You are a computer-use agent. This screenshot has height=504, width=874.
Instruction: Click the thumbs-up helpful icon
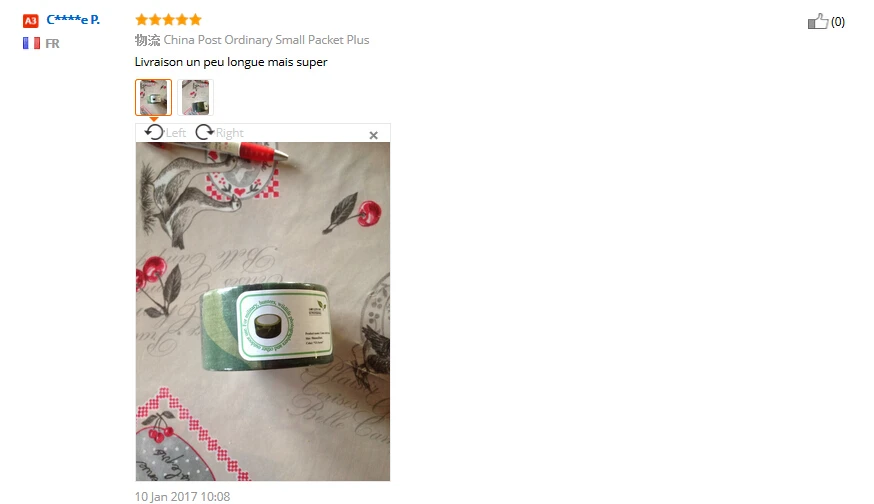(x=818, y=21)
